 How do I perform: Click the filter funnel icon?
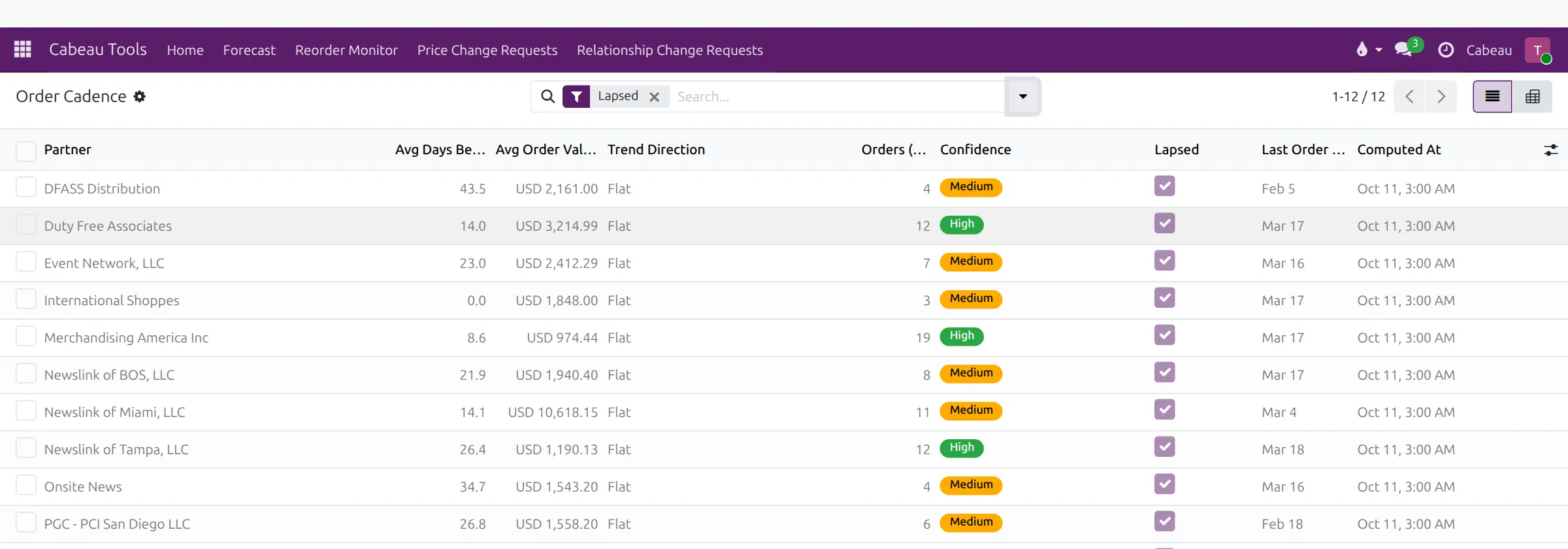point(576,97)
